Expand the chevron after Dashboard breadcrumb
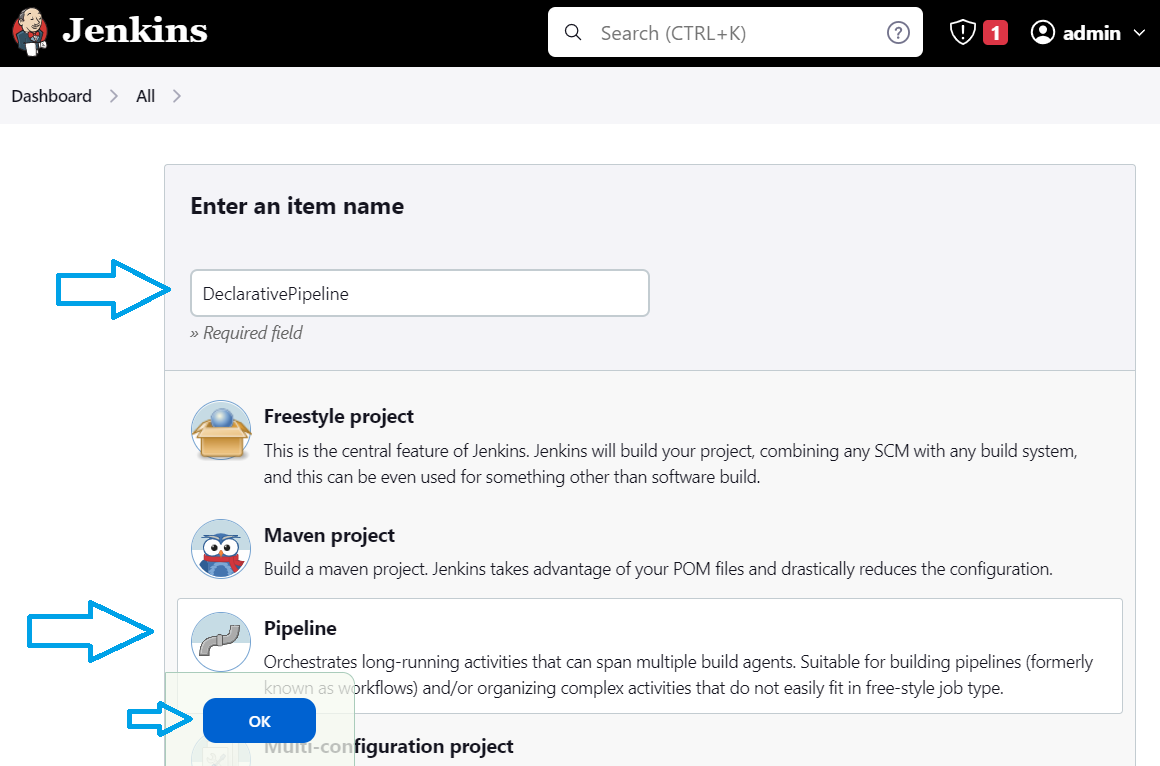Image resolution: width=1160 pixels, height=766 pixels. pos(114,96)
